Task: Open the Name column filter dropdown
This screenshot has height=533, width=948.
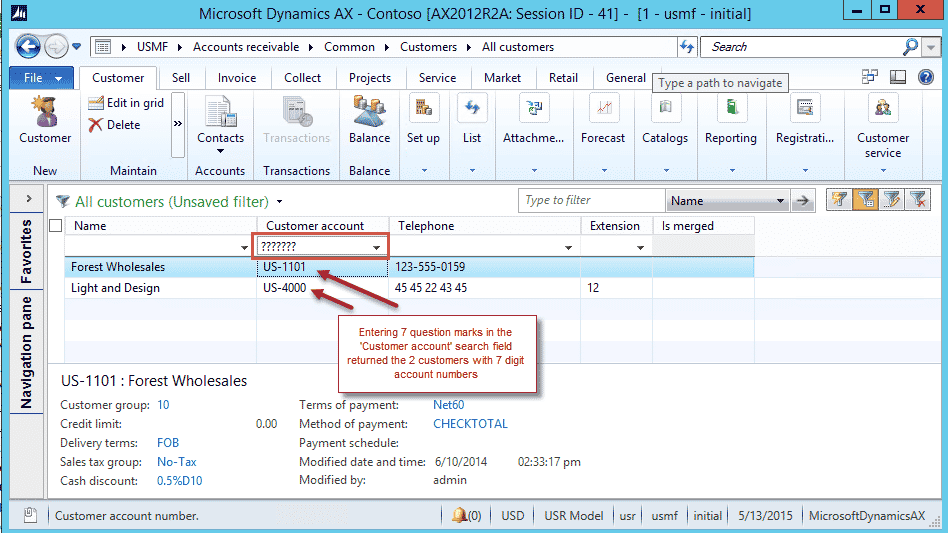Action: pyautogui.click(x=244, y=247)
